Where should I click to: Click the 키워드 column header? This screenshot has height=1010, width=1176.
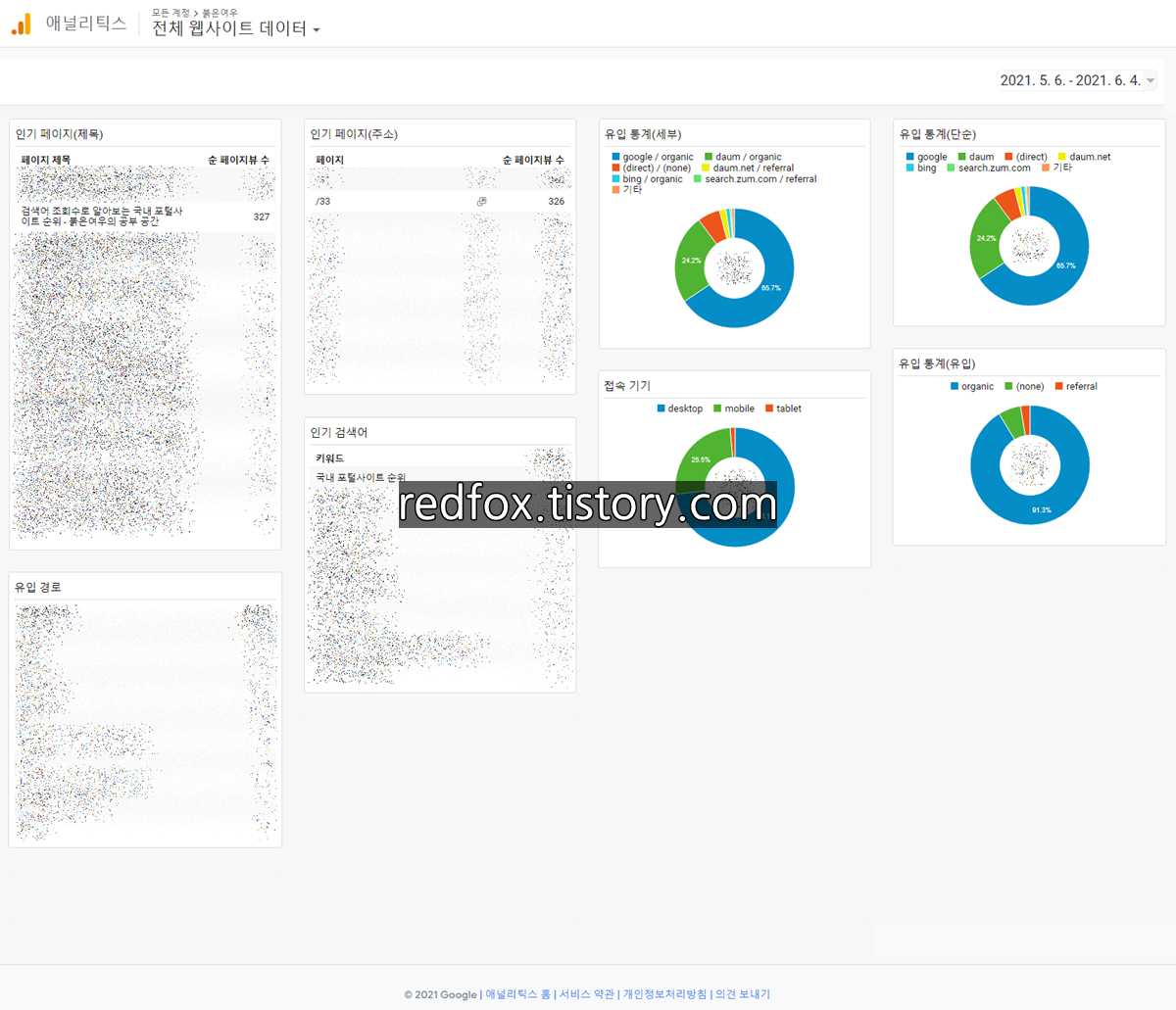pos(329,458)
